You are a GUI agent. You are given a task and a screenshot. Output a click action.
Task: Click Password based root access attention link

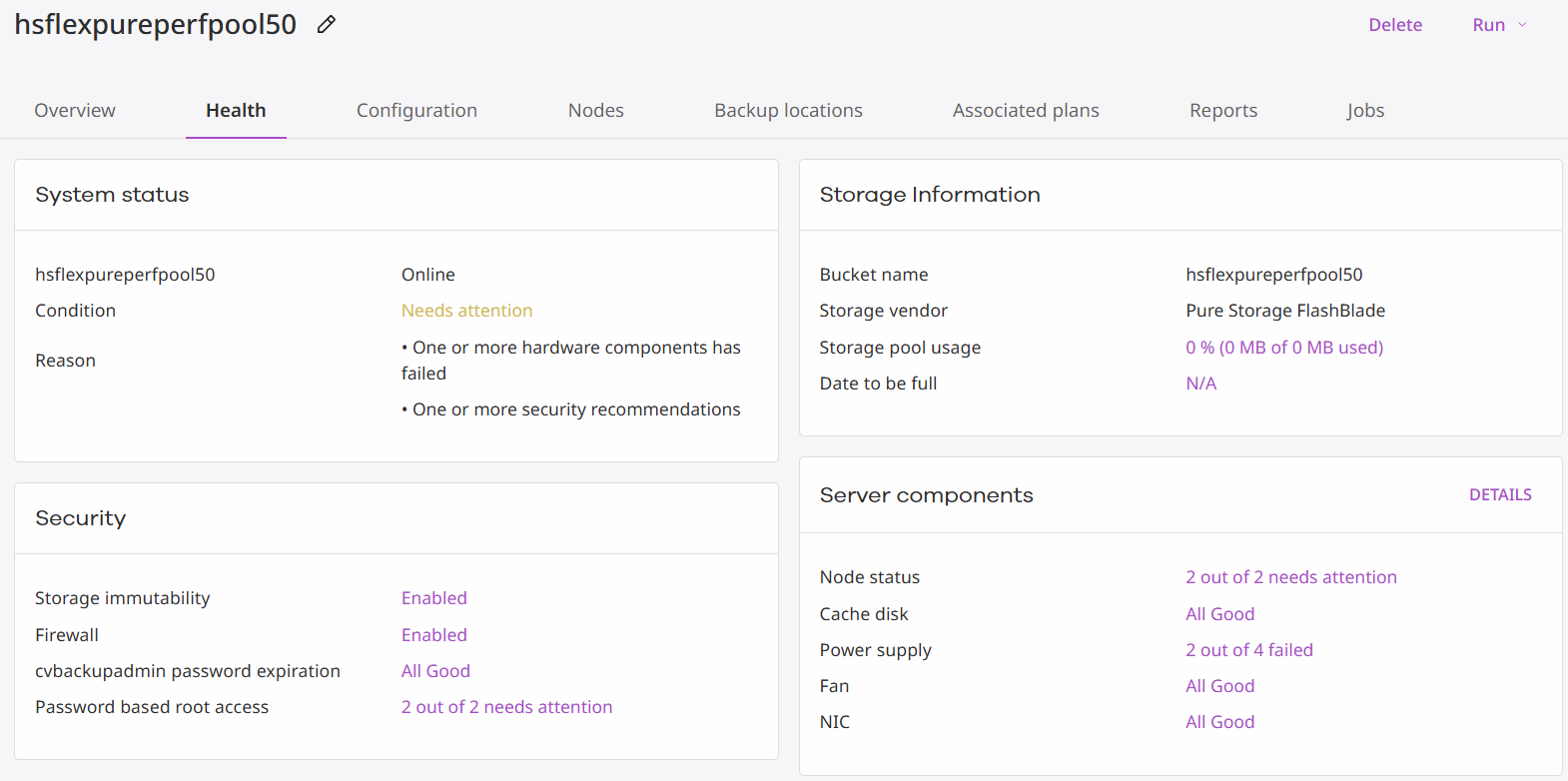(x=506, y=707)
